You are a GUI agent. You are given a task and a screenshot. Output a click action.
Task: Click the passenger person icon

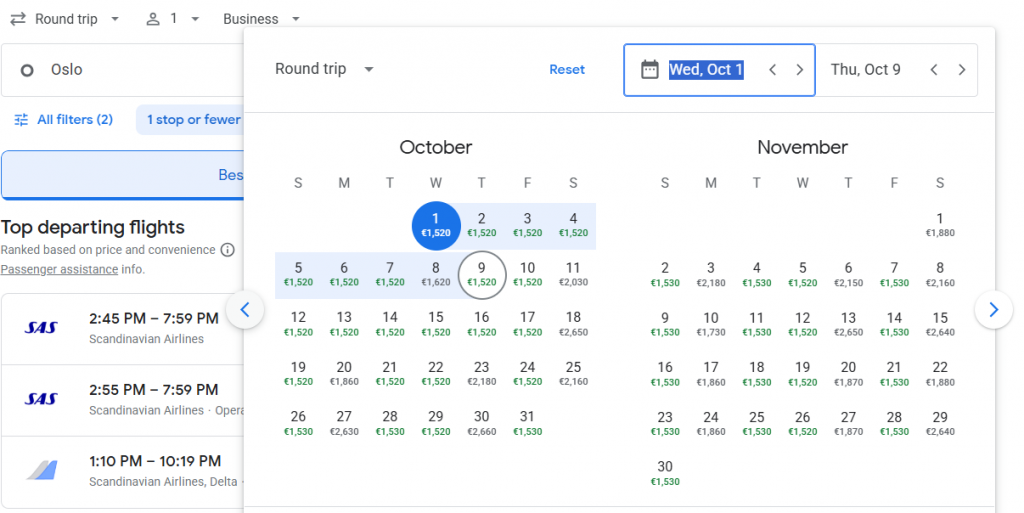click(153, 19)
